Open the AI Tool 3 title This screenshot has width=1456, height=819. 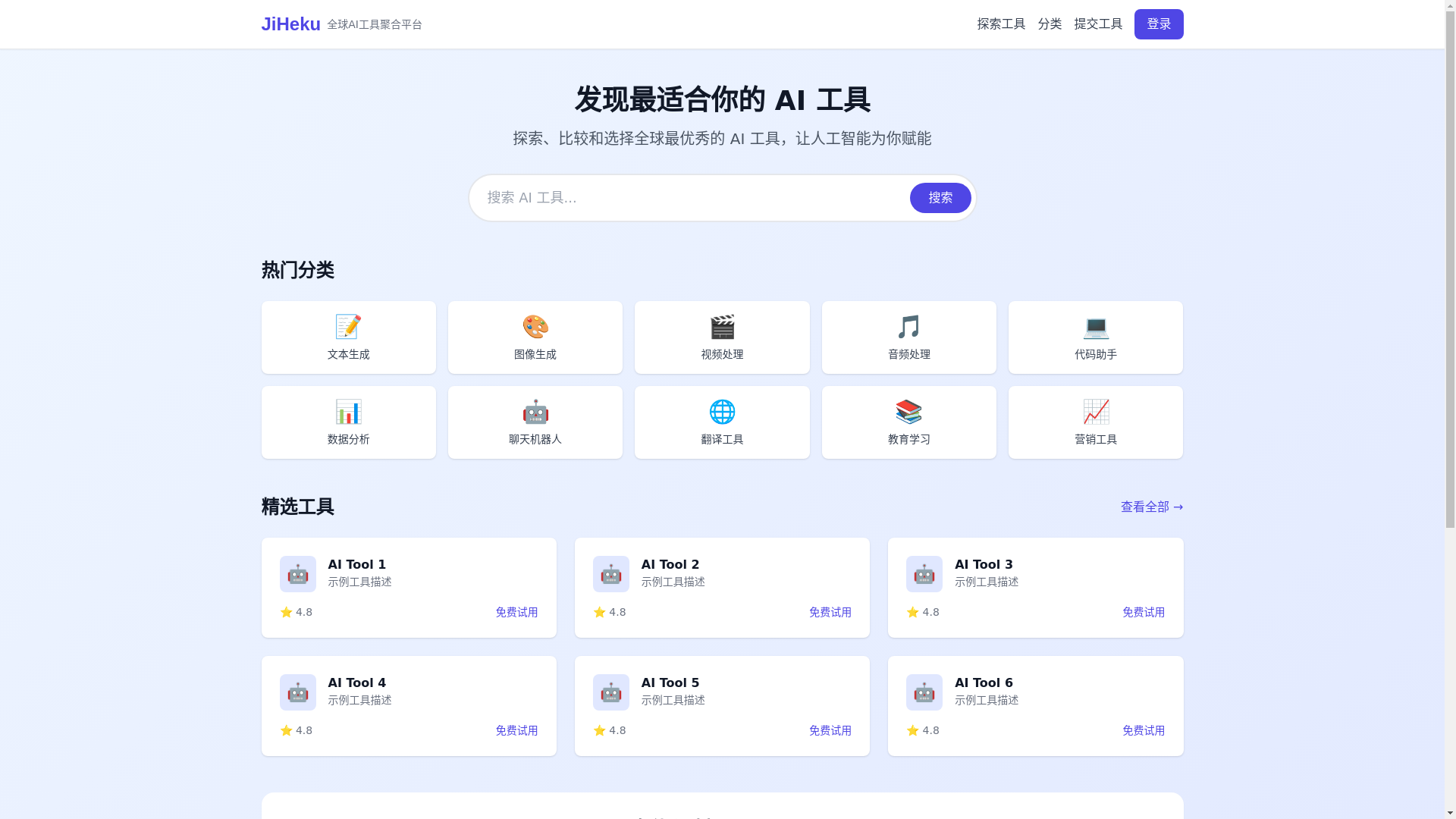click(984, 564)
